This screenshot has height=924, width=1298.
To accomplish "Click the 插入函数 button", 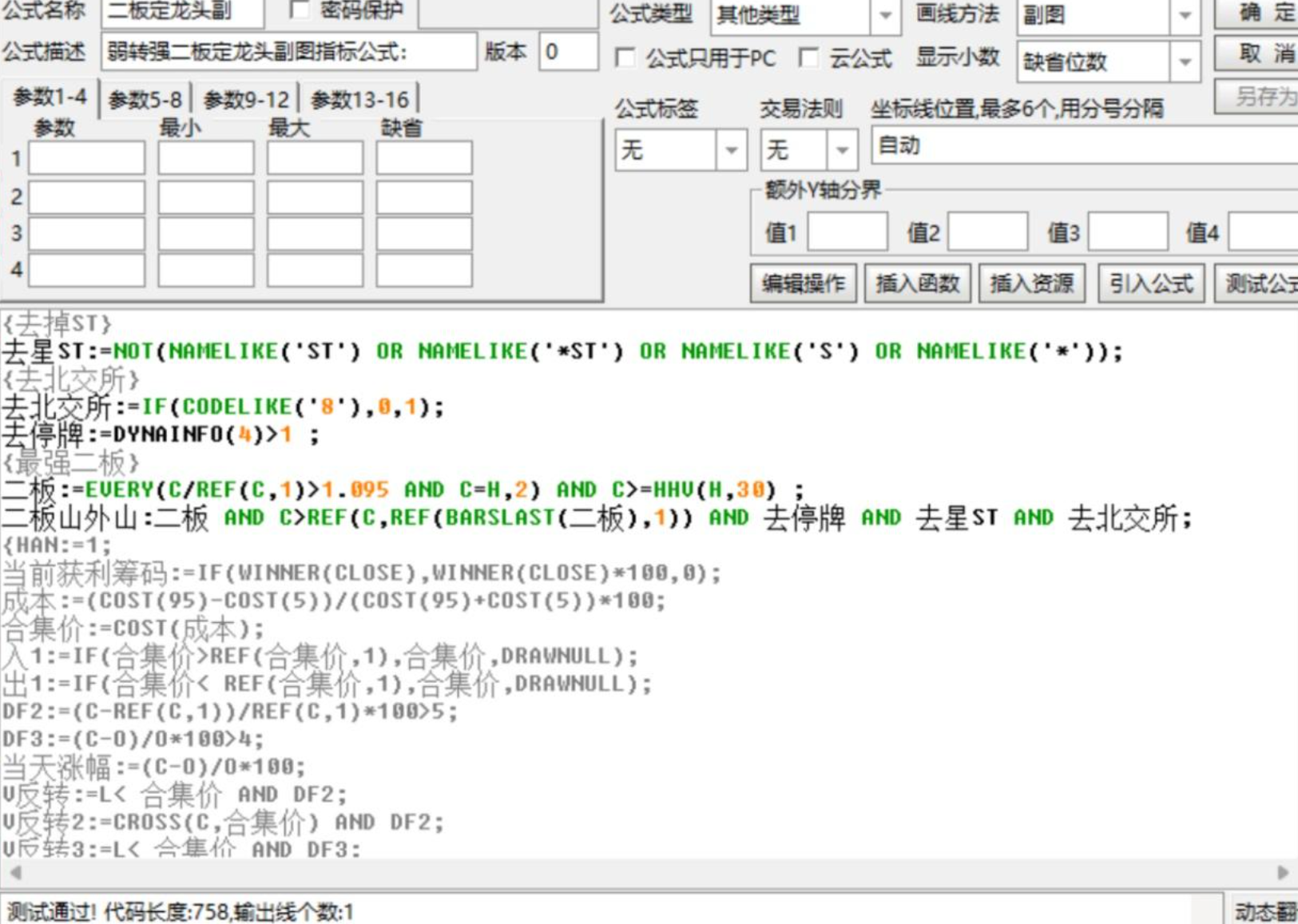I will 917,284.
